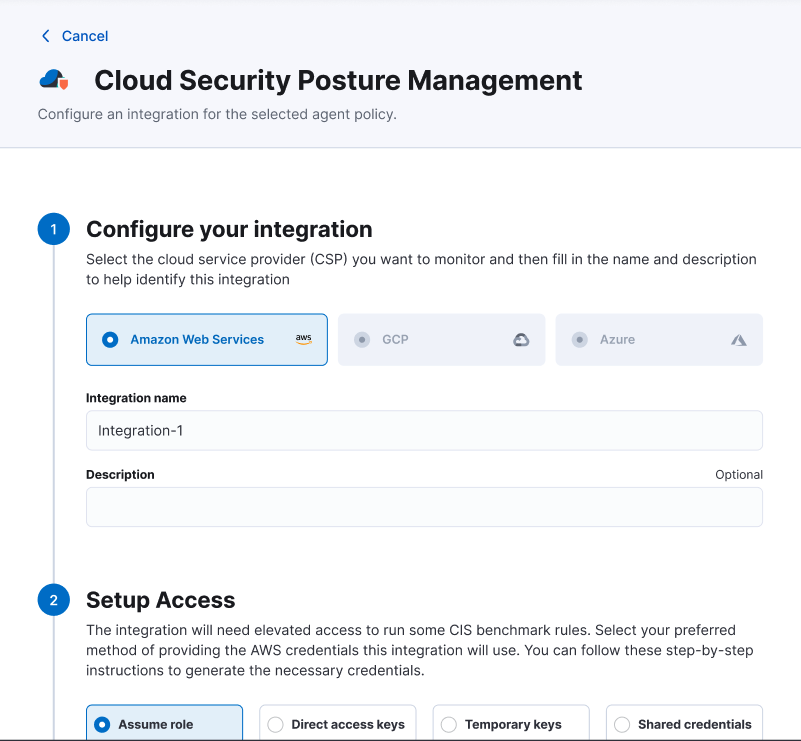This screenshot has width=801, height=741.
Task: Select the GCP provider card
Action: pos(441,339)
